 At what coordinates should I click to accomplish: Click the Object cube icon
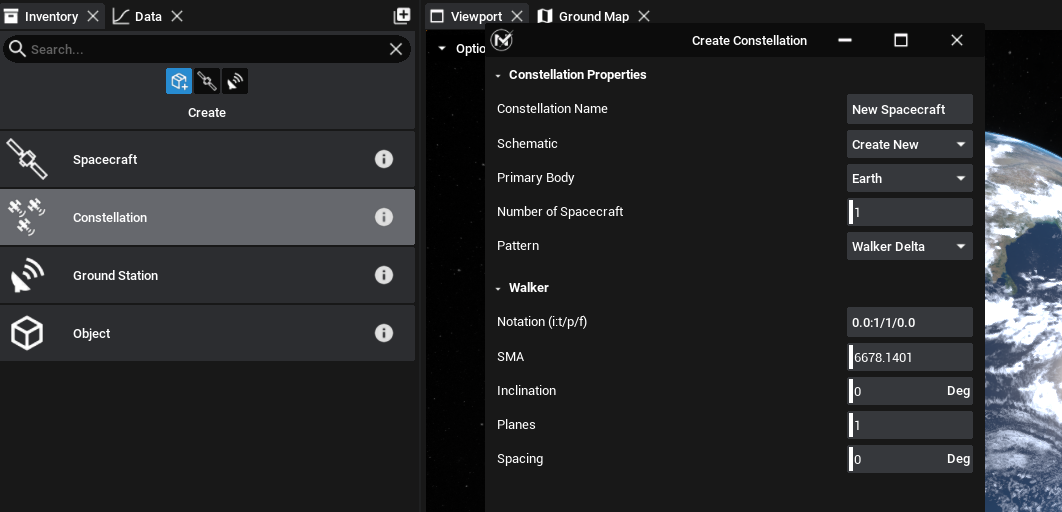tap(27, 333)
